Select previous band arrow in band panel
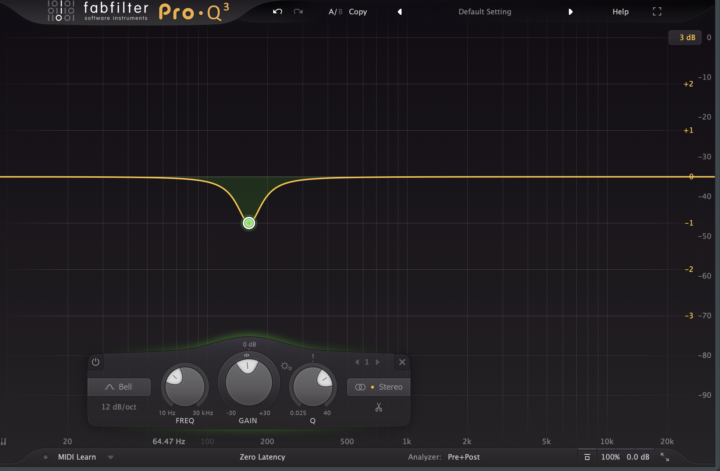 pyautogui.click(x=357, y=362)
